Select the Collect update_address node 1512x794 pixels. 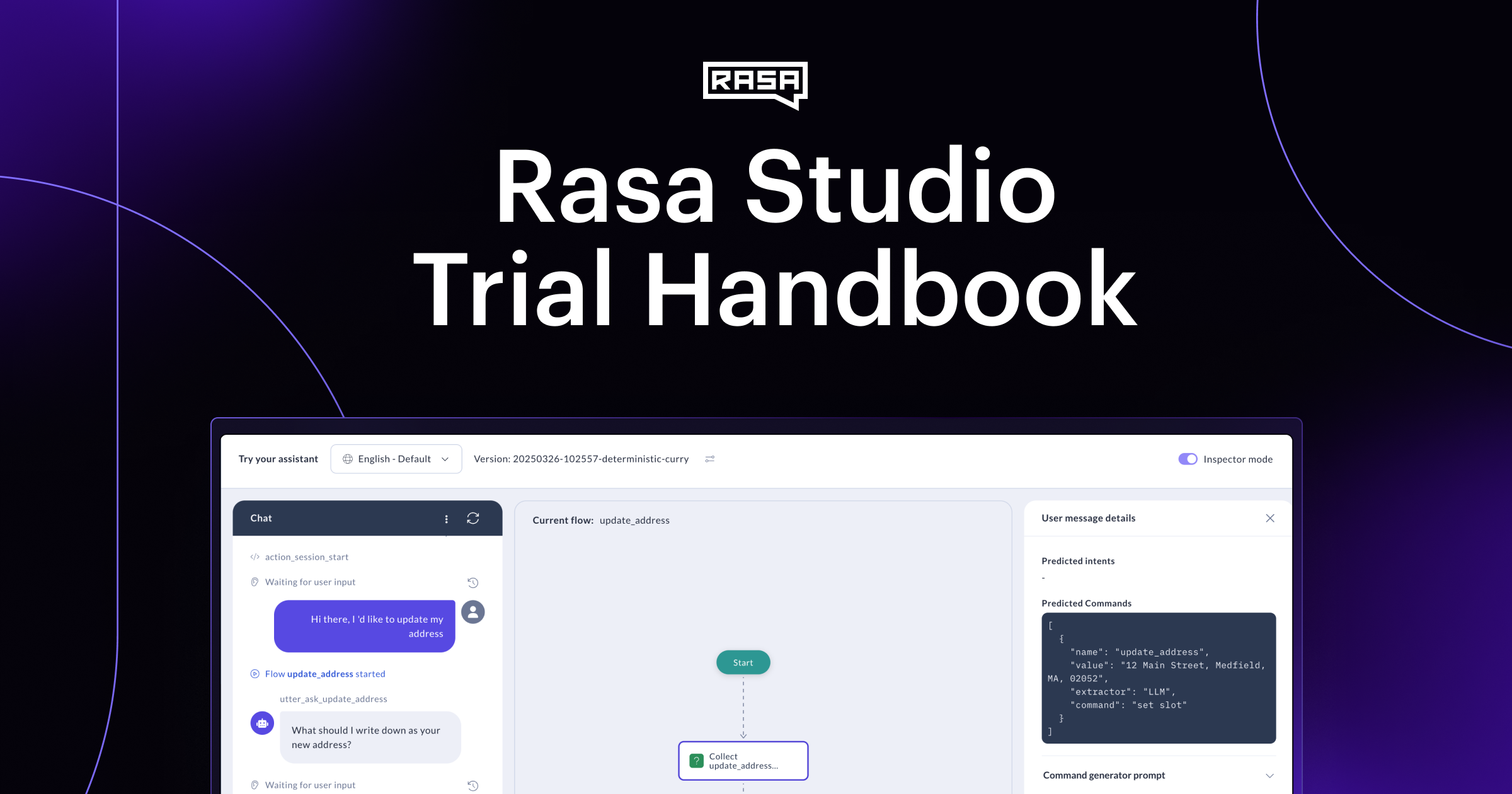click(x=743, y=761)
